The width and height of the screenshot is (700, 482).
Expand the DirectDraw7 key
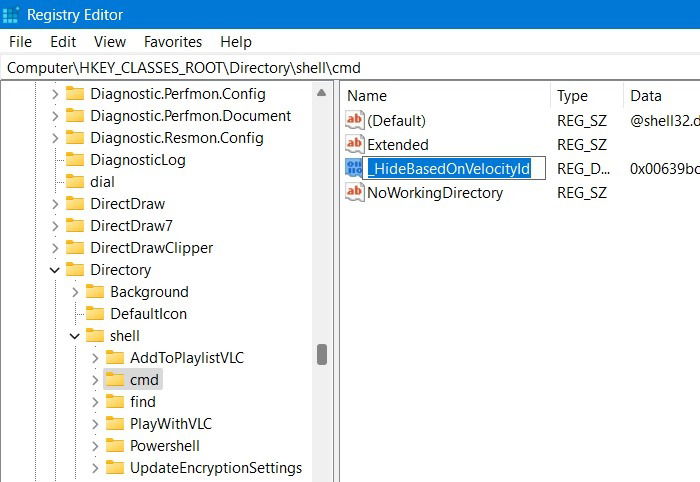[x=55, y=226]
